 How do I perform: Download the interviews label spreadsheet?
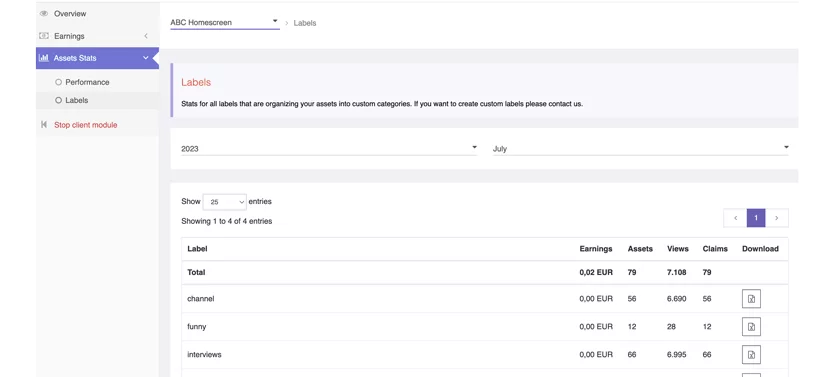coord(751,354)
